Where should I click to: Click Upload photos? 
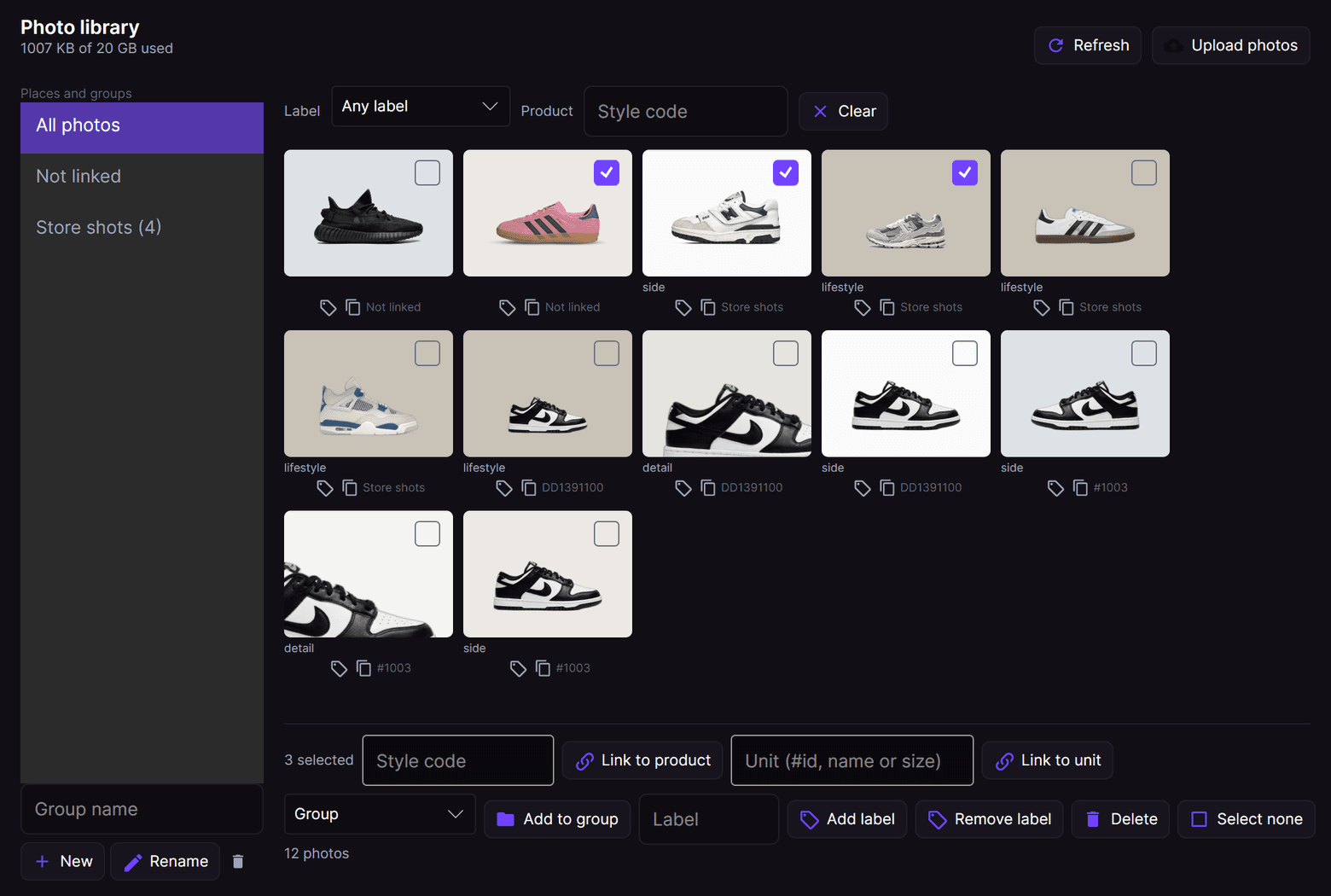(1231, 45)
